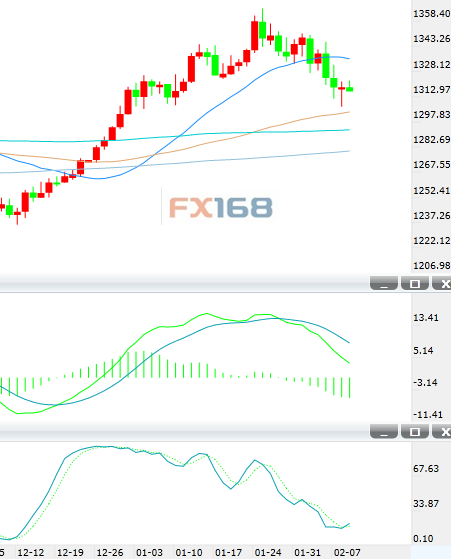This screenshot has width=451, height=559.
Task: Click the 1297.83 price label
Action: point(431,114)
